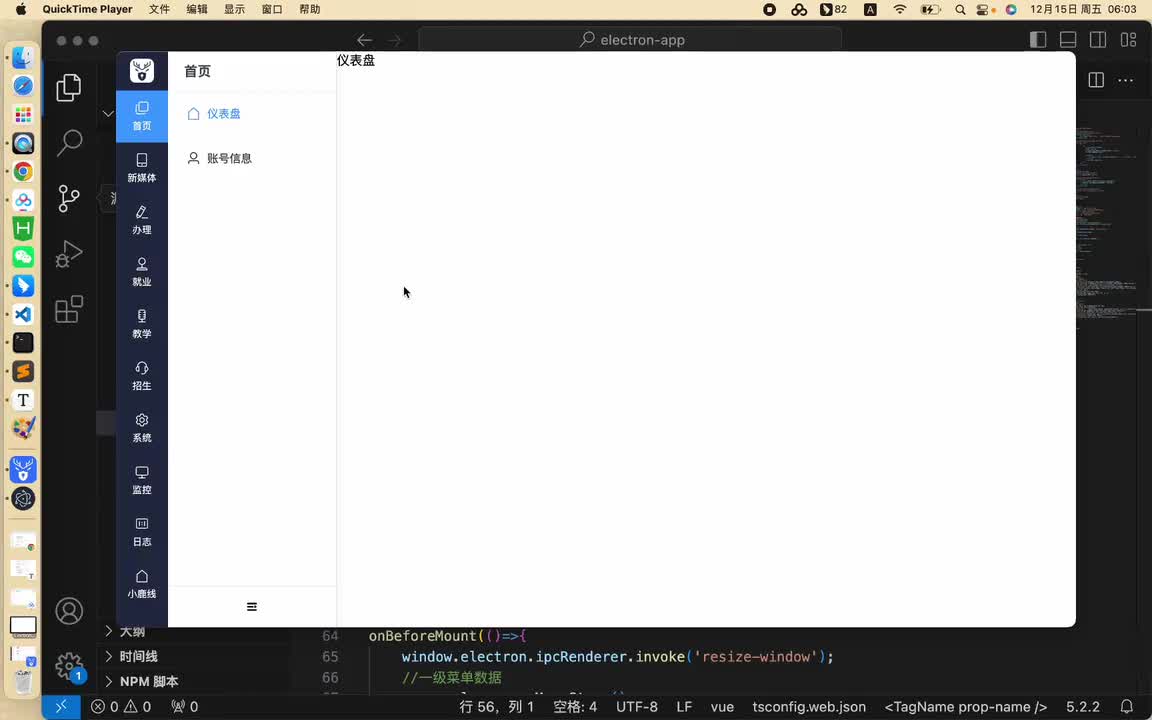The image size is (1152, 720).
Task: Toggle VS Code panel layout button
Action: point(1068,40)
